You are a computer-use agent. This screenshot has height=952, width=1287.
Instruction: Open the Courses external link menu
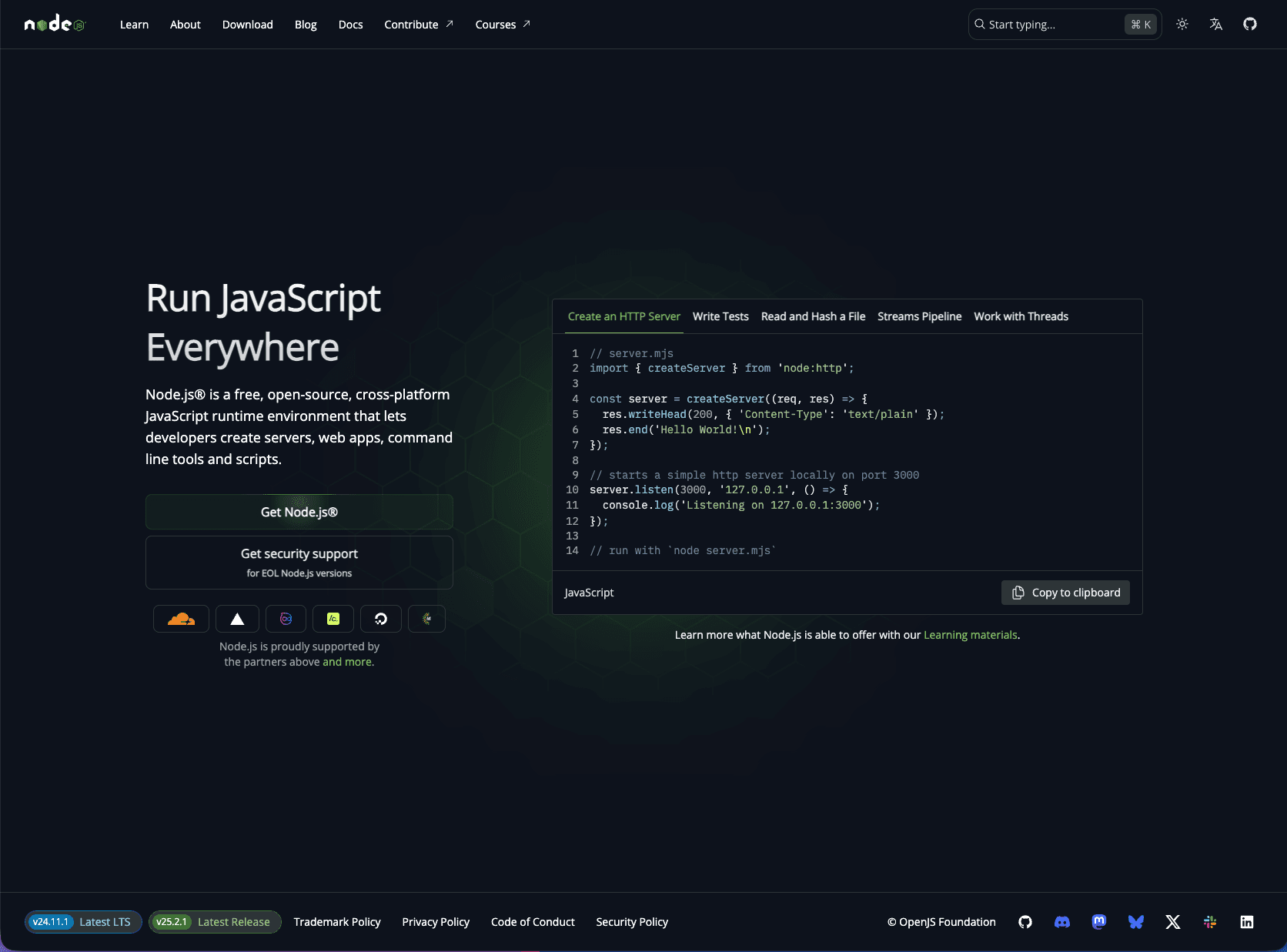(502, 24)
